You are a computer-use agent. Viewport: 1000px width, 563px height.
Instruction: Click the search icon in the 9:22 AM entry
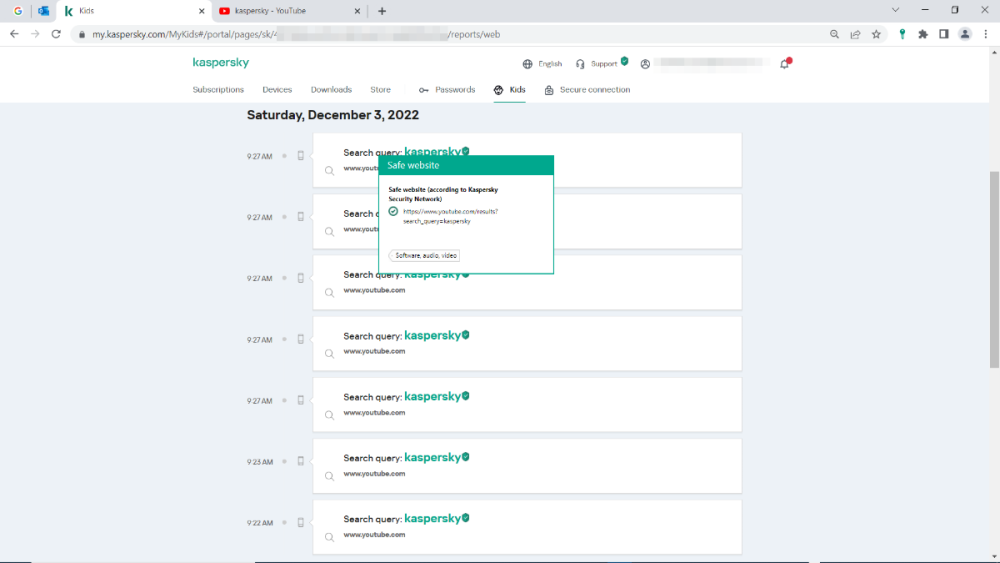coord(329,537)
